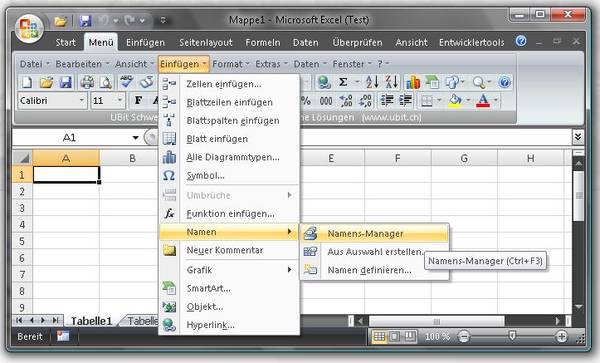Select the Überprüfen ribbon tab

tap(357, 42)
